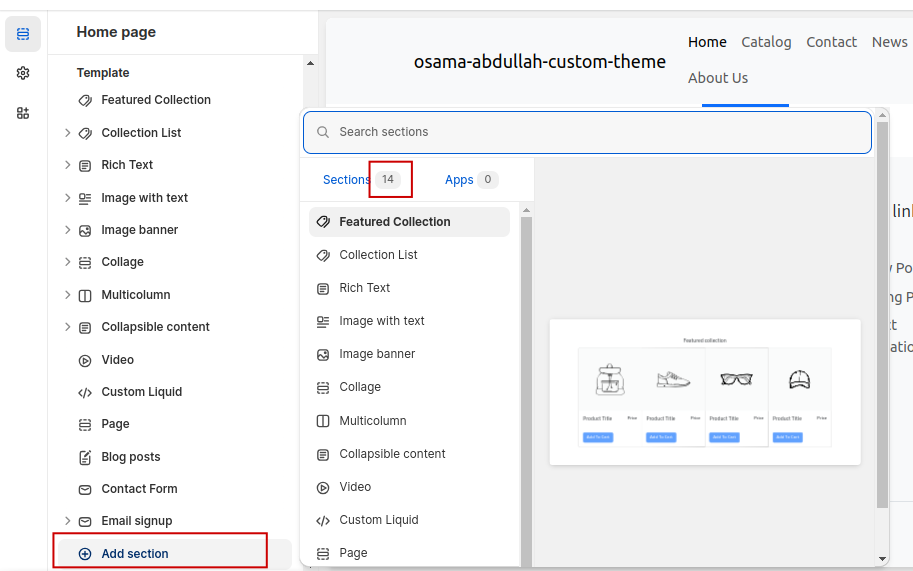This screenshot has width=913, height=571.
Task: Expand the Collection List section
Action: click(x=67, y=133)
